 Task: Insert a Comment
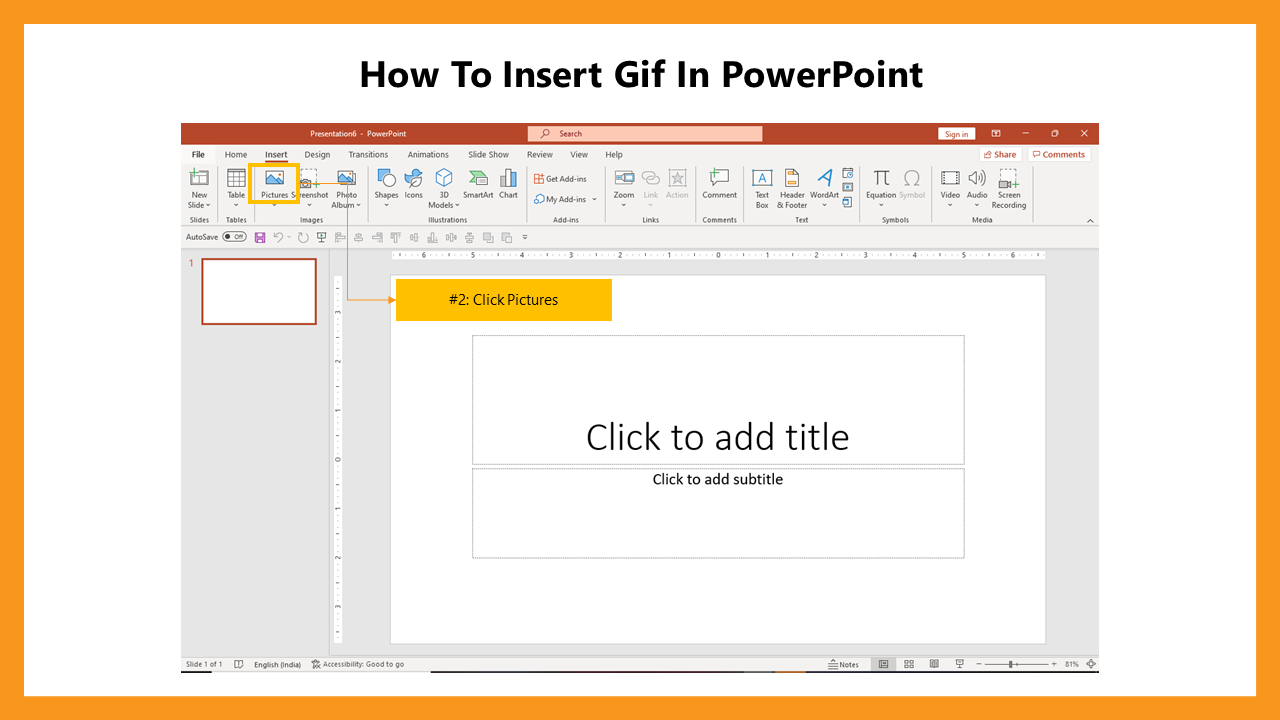pyautogui.click(x=719, y=185)
